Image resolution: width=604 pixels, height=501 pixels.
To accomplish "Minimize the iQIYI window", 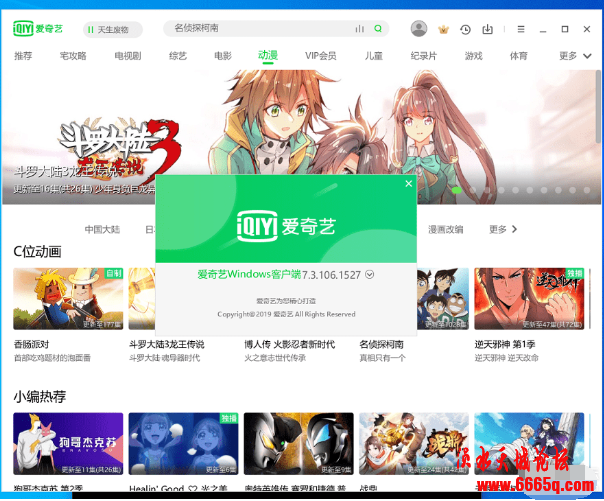I will [543, 29].
